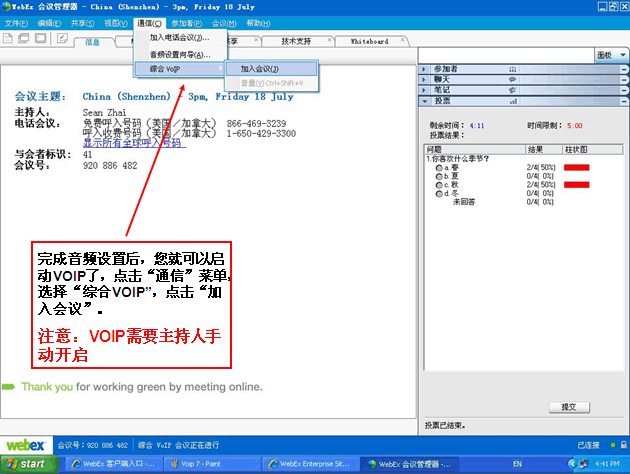Click the overlapping windows toolbar icon
Viewport: 630px width, 474px height.
[x=24, y=39]
